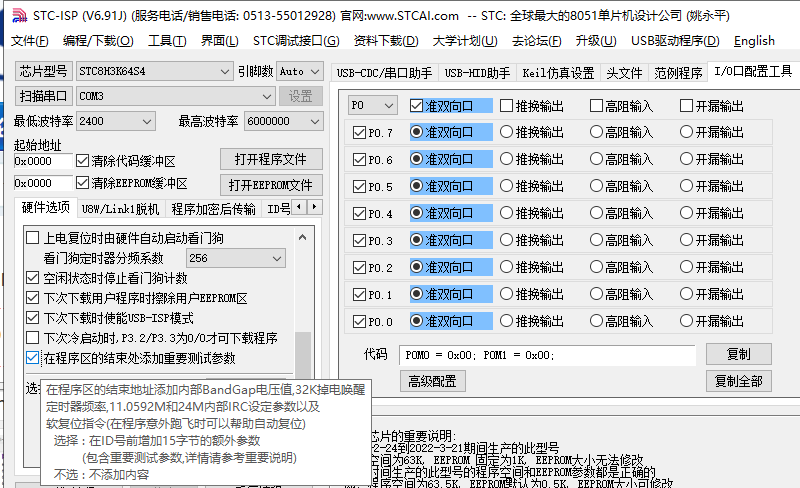The width and height of the screenshot is (800, 488).
Task: Click the 代码 P0M0/P0M1 text field
Action: pyautogui.click(x=547, y=355)
